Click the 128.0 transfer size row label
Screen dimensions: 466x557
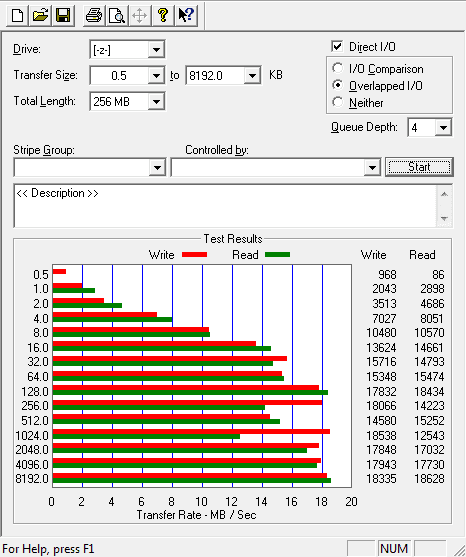pos(35,392)
